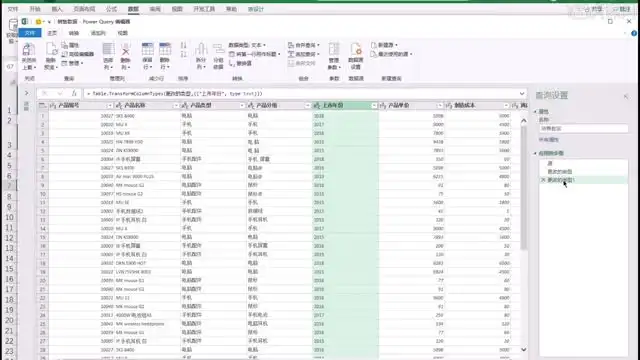The width and height of the screenshot is (640, 360).
Task: Click the fx icon in the formula bar
Action: [74, 93]
